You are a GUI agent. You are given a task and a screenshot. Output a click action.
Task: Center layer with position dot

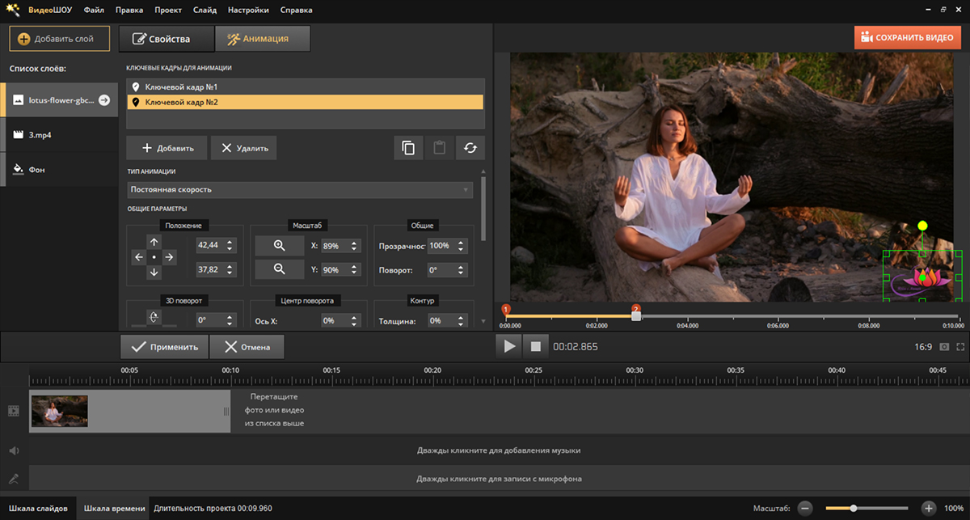pos(154,257)
